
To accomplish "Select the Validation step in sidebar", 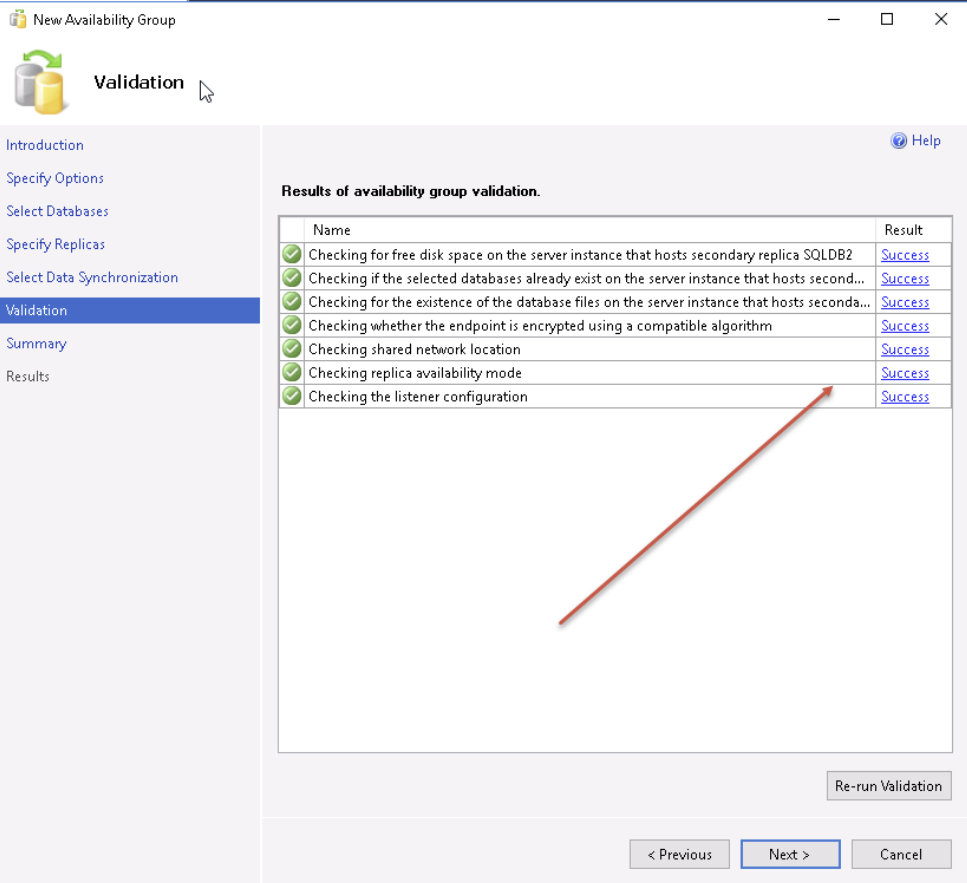I will coord(130,310).
